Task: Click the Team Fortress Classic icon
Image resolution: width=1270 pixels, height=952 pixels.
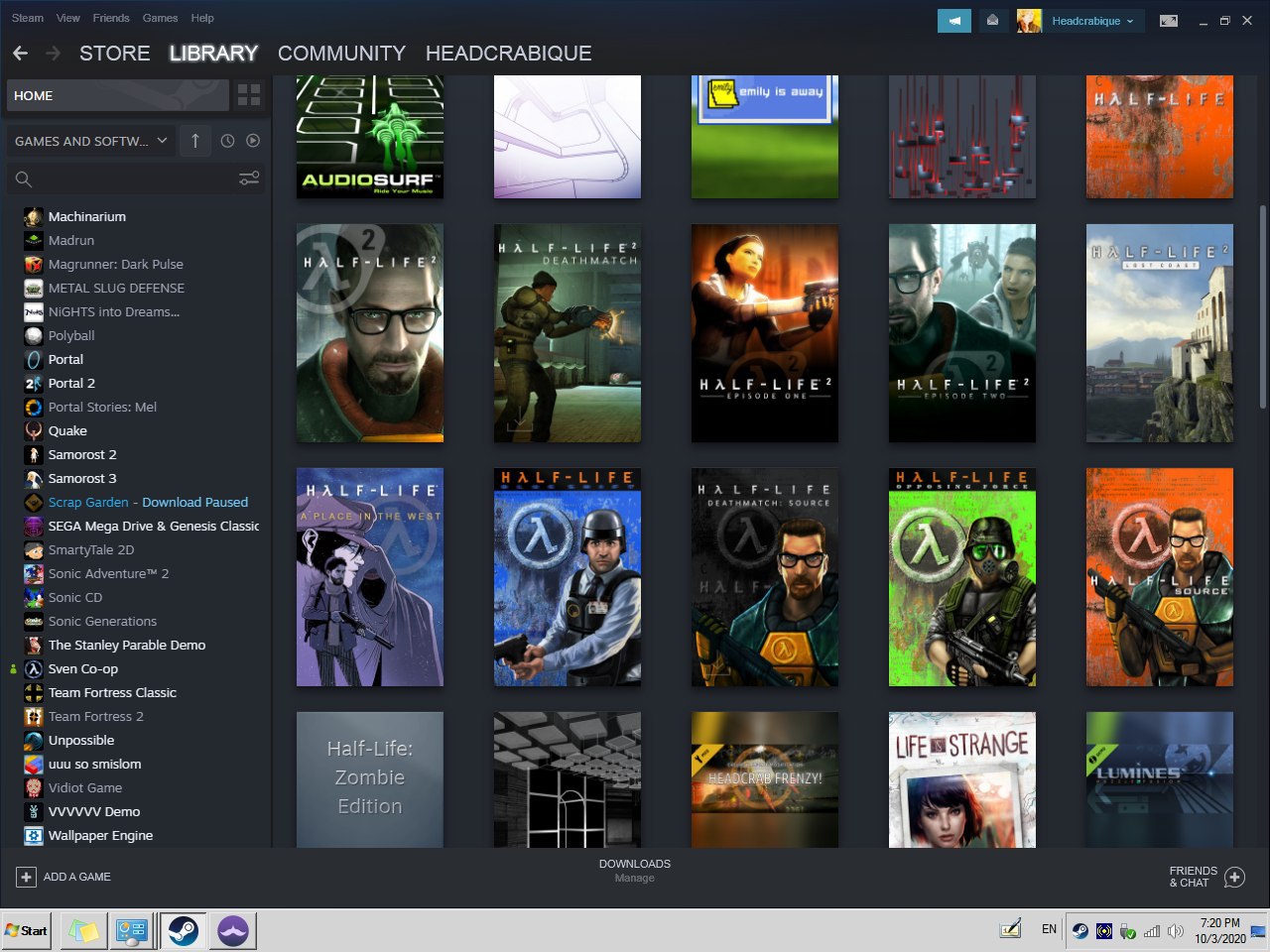Action: pos(34,692)
